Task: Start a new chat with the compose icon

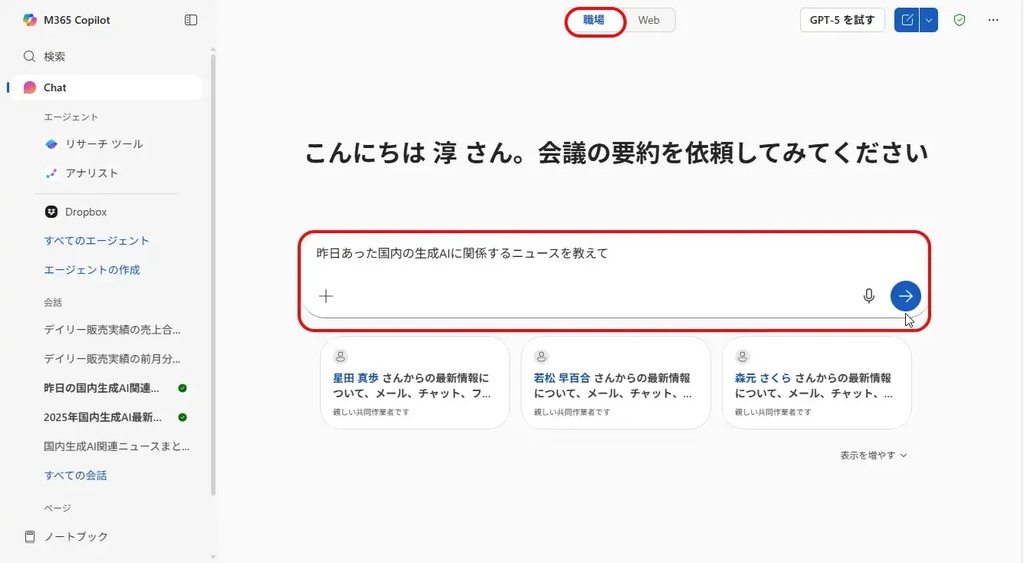Action: pos(907,20)
